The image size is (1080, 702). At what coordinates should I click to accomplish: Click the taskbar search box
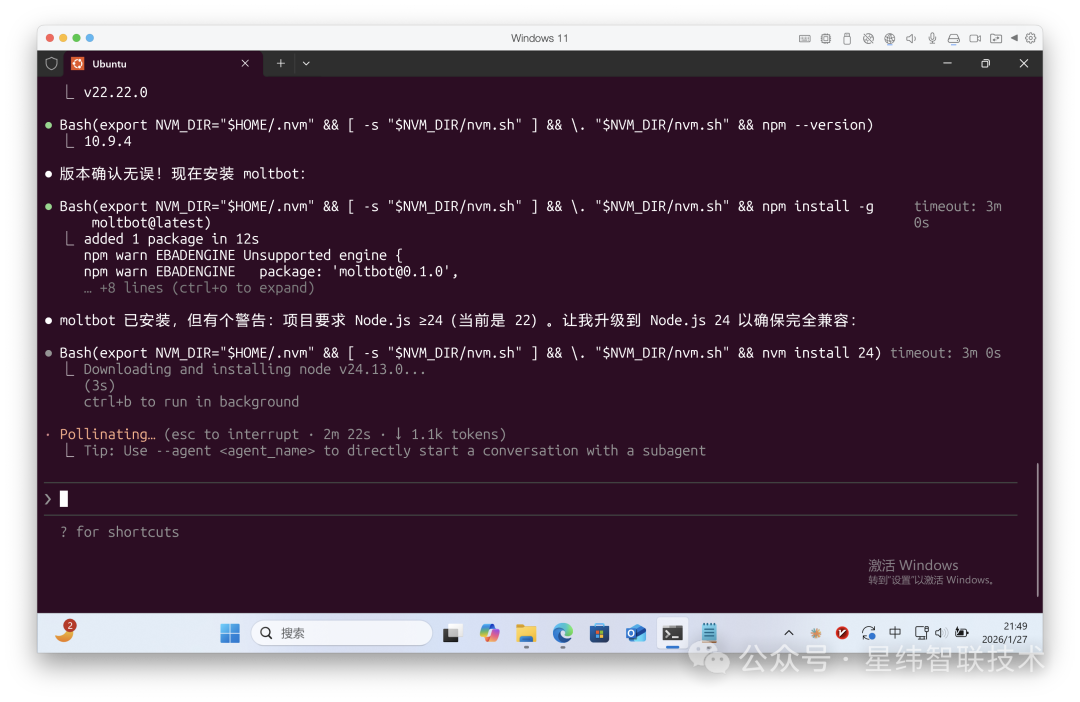point(341,633)
